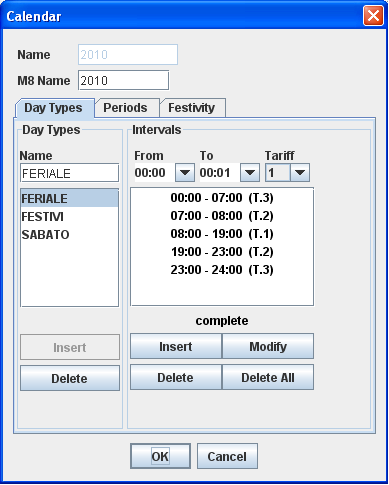Expand the Tariff dropdown
This screenshot has width=389, height=485.
pyautogui.click(x=300, y=173)
